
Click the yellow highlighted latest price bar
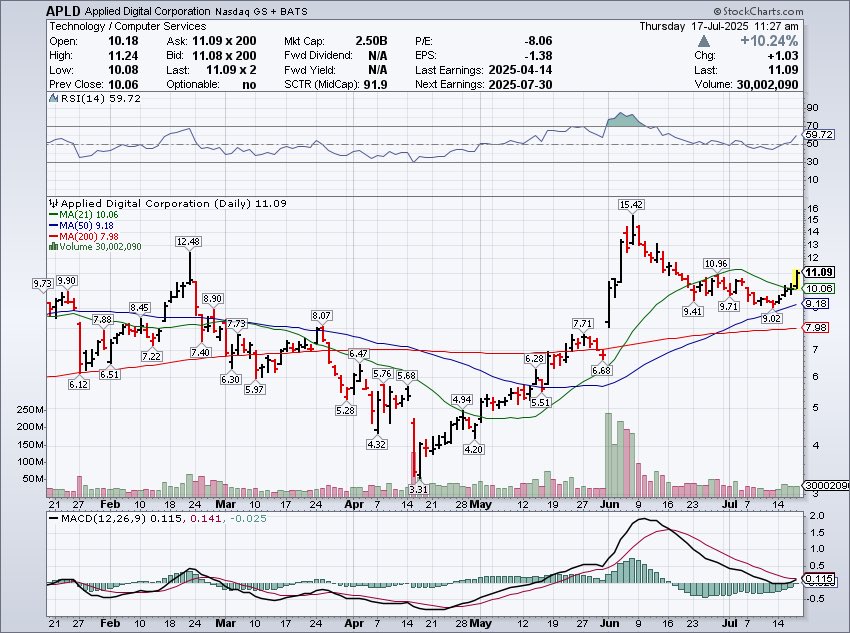797,279
